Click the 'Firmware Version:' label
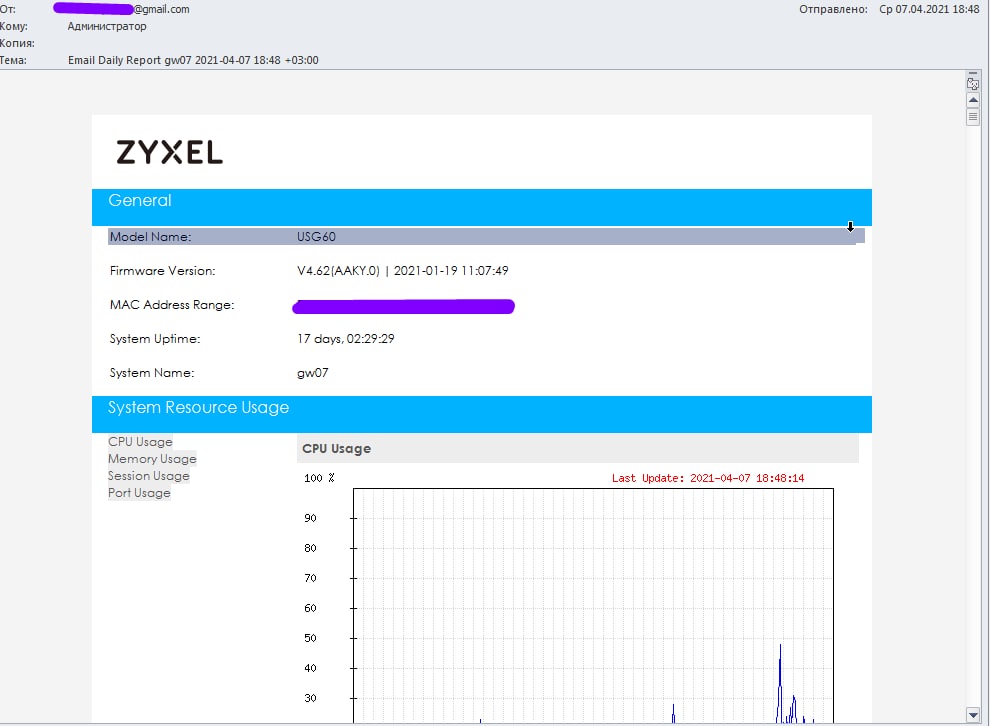The width and height of the screenshot is (990, 726). coord(162,271)
